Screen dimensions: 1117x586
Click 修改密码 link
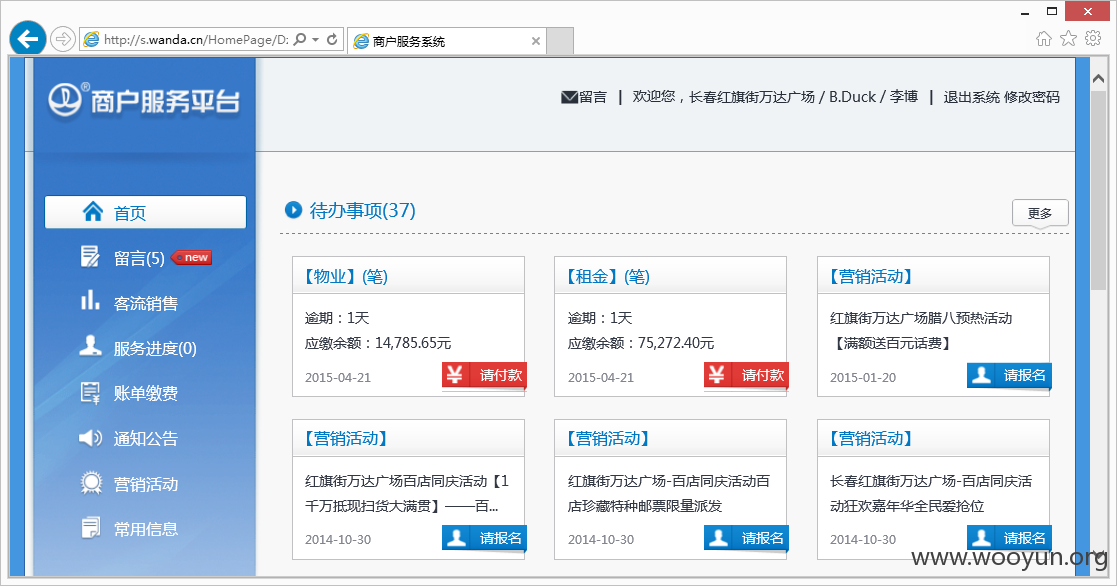[x=1032, y=97]
